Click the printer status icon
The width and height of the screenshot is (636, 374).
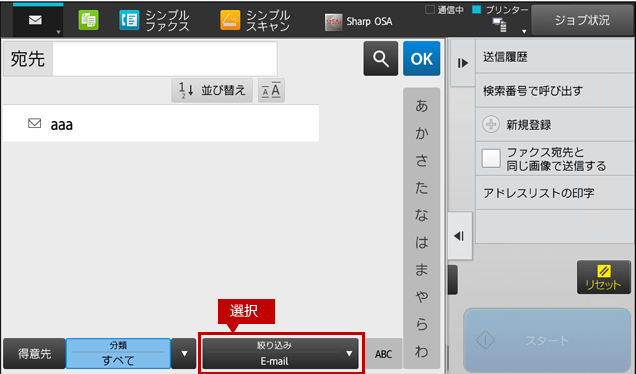click(x=499, y=25)
